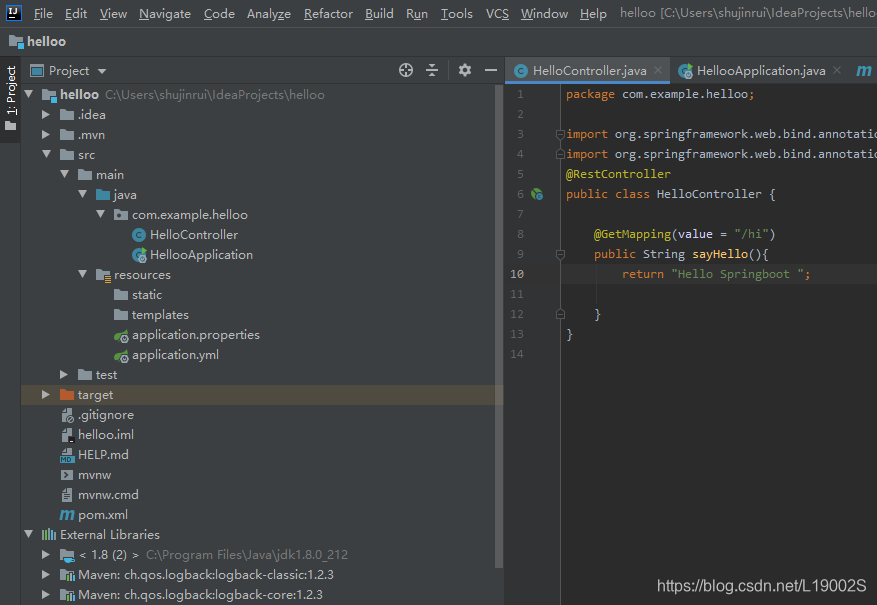
Task: Collapse the com.example.helloo package arrow
Action: pos(100,214)
